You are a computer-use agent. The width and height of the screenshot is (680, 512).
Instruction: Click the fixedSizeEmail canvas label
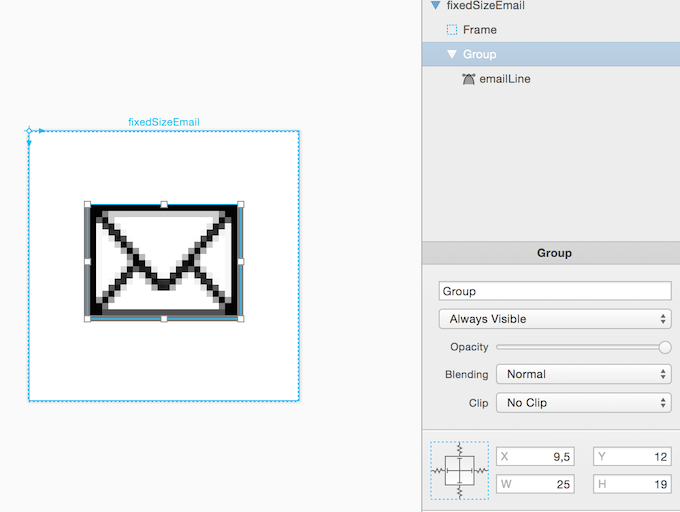pos(164,122)
